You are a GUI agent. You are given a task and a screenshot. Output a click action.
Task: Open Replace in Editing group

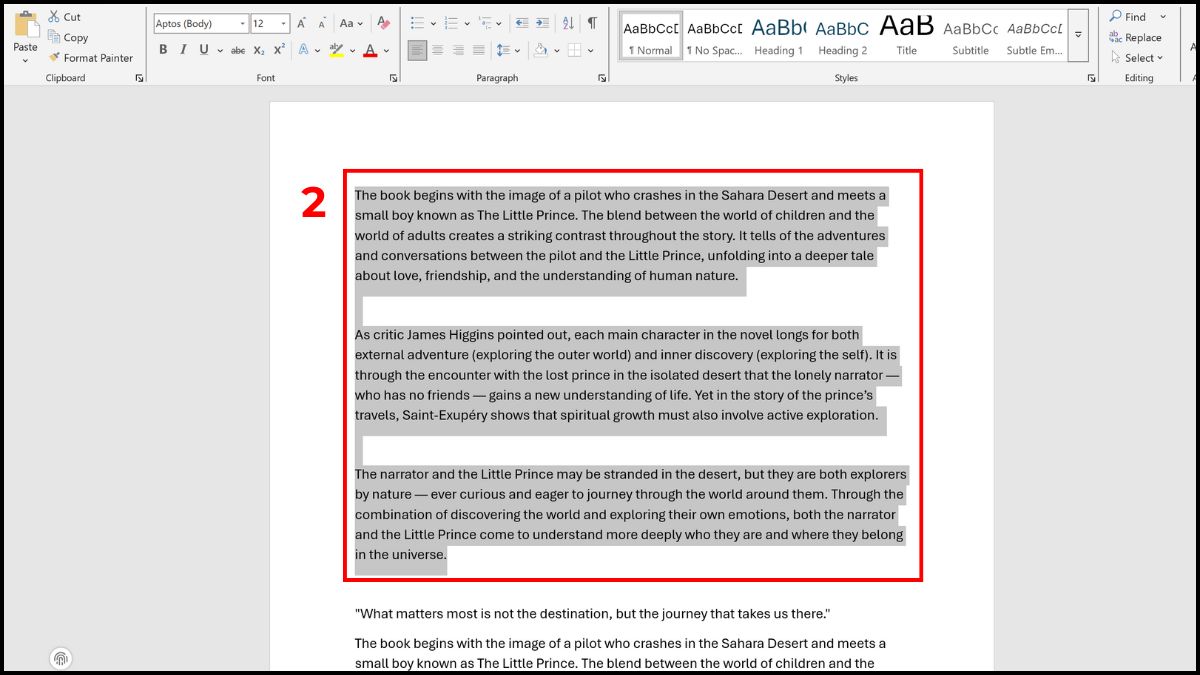pos(1135,37)
